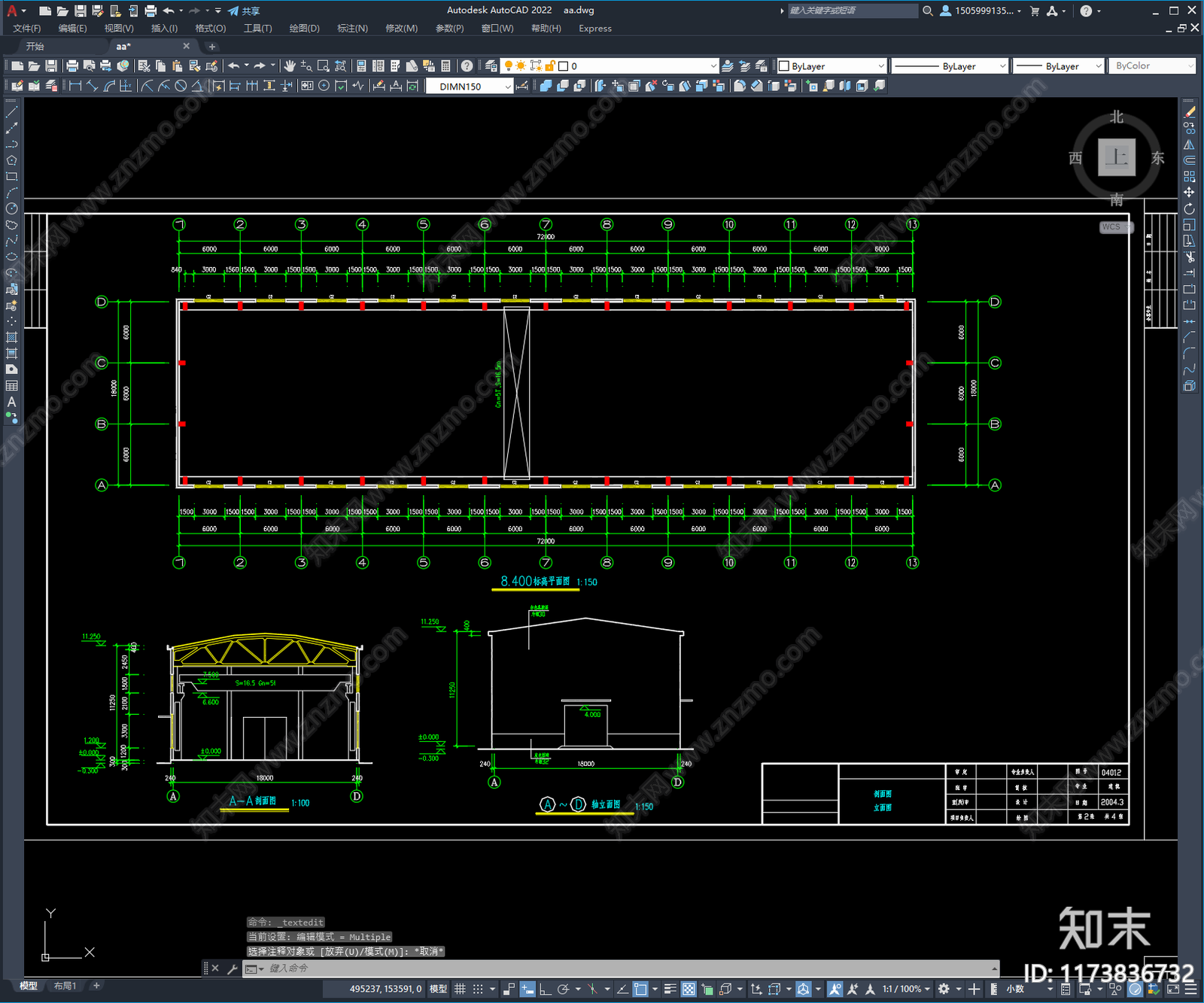The image size is (1204, 1003).
Task: Click the keyword search box in title bar
Action: tap(853, 11)
